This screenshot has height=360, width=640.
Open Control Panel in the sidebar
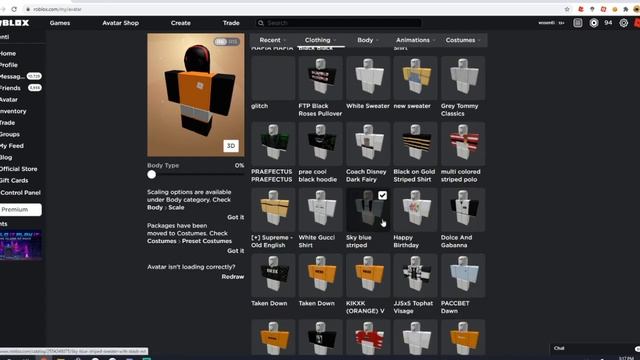20,193
